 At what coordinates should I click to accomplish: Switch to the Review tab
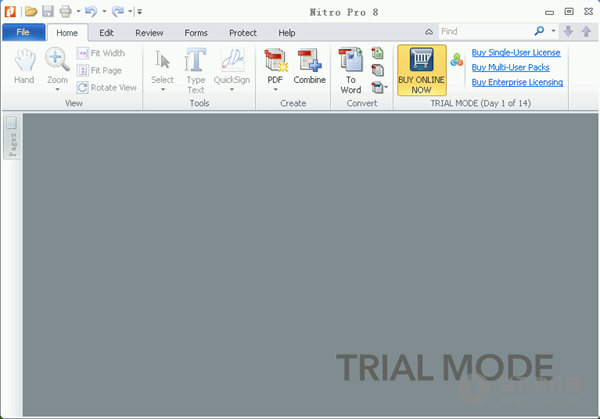[149, 33]
